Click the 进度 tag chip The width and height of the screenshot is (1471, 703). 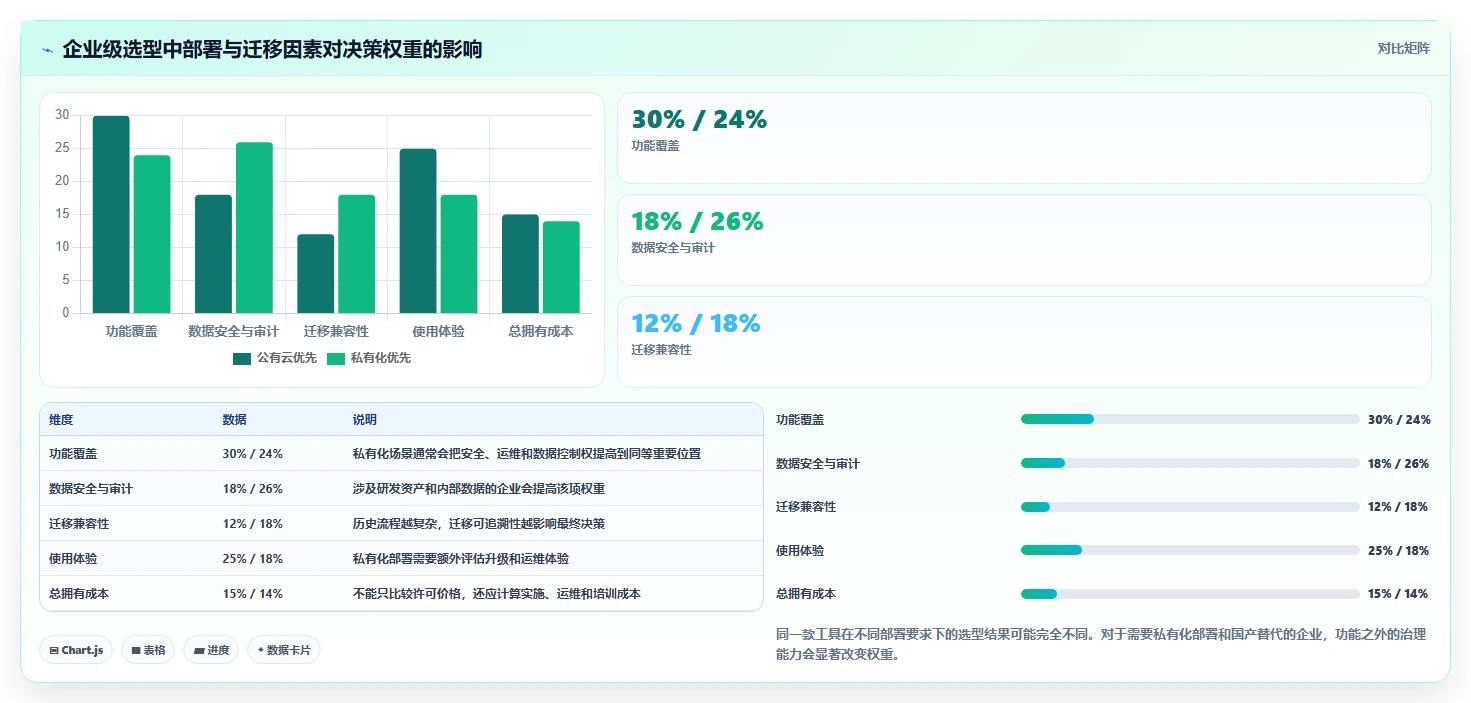click(211, 650)
